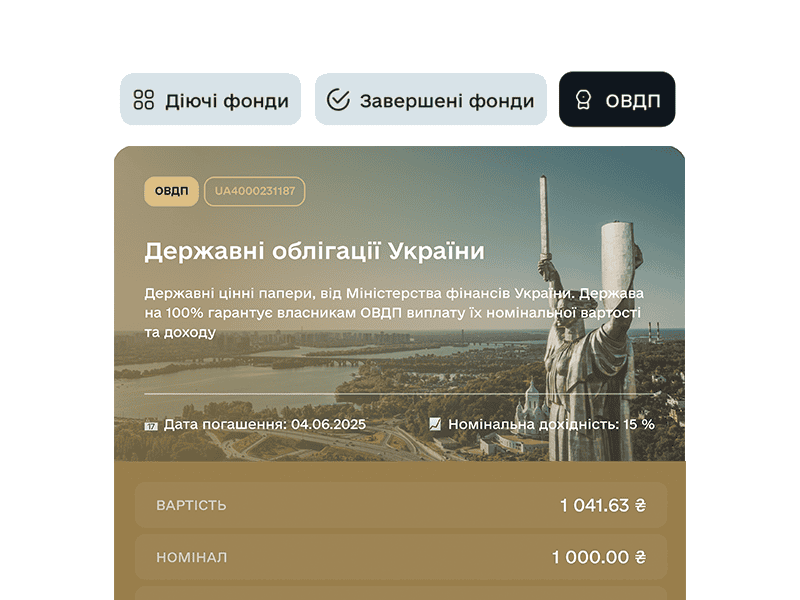
Task: Click the yellow ОВДП badge
Action: tap(171, 191)
